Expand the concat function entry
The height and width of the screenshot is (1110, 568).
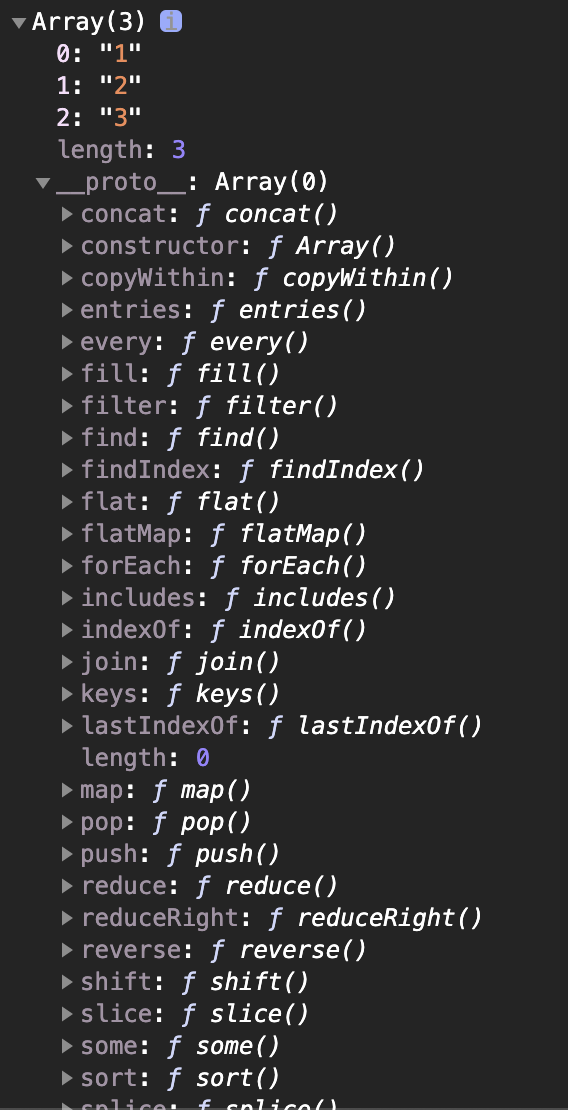[x=67, y=214]
